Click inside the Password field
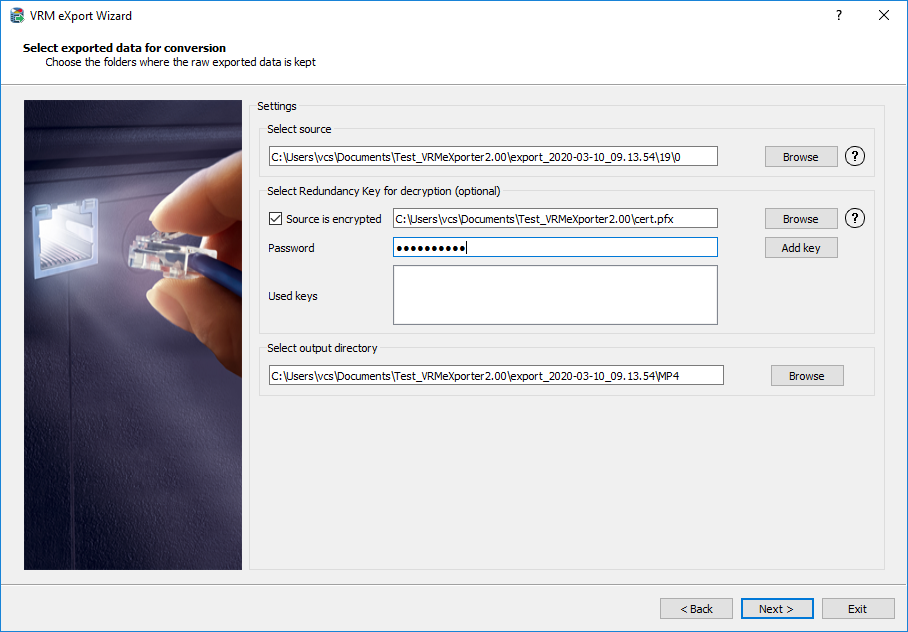 coord(555,248)
